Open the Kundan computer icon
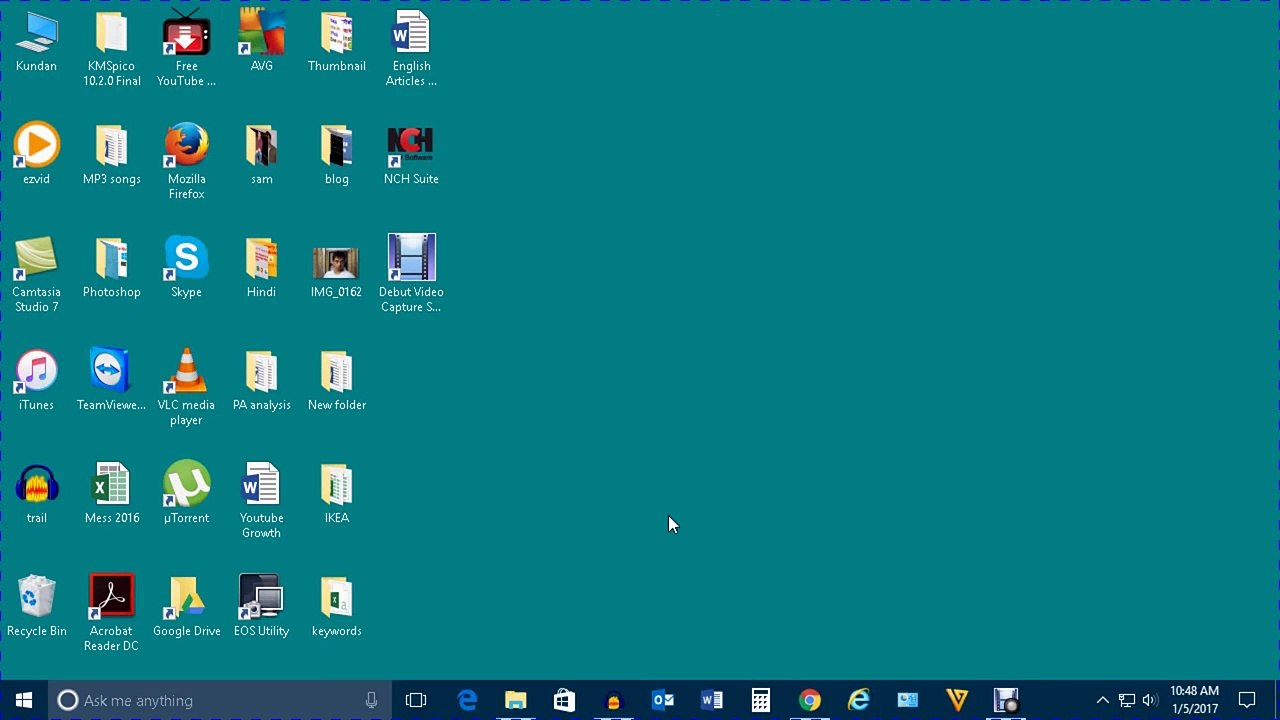The image size is (1280, 720). pos(36,42)
